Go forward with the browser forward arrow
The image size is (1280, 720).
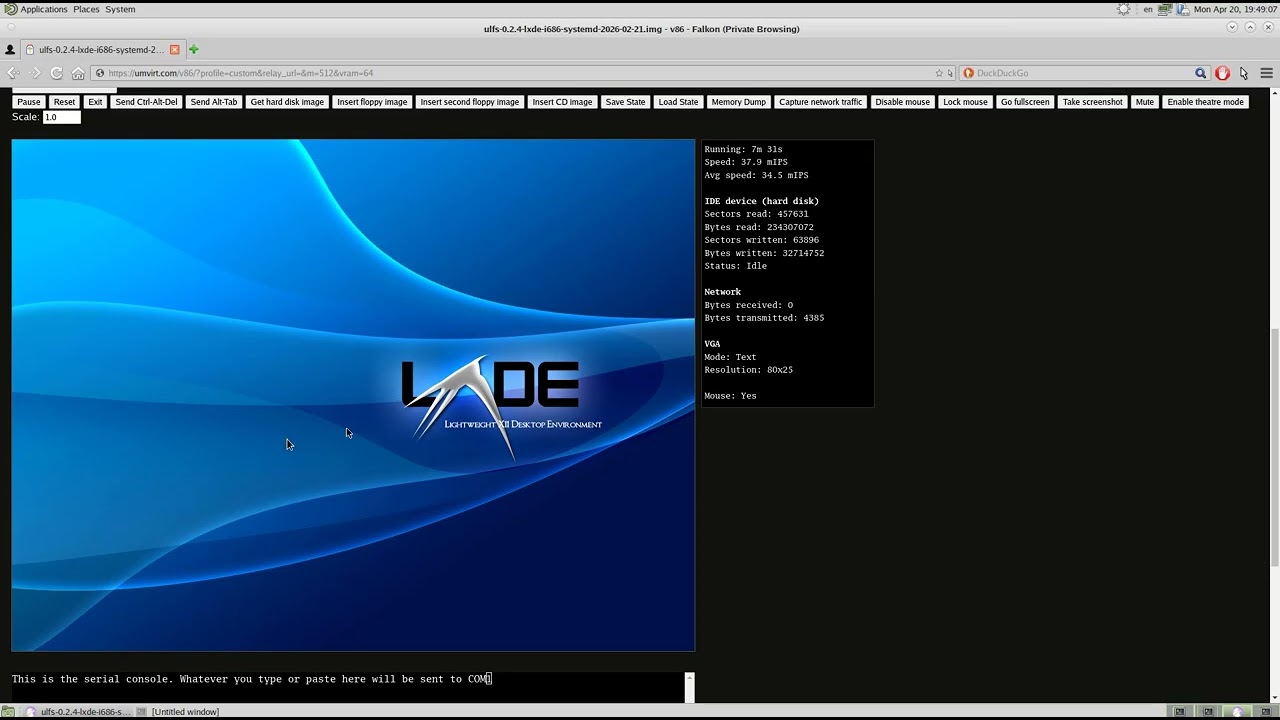coord(34,73)
